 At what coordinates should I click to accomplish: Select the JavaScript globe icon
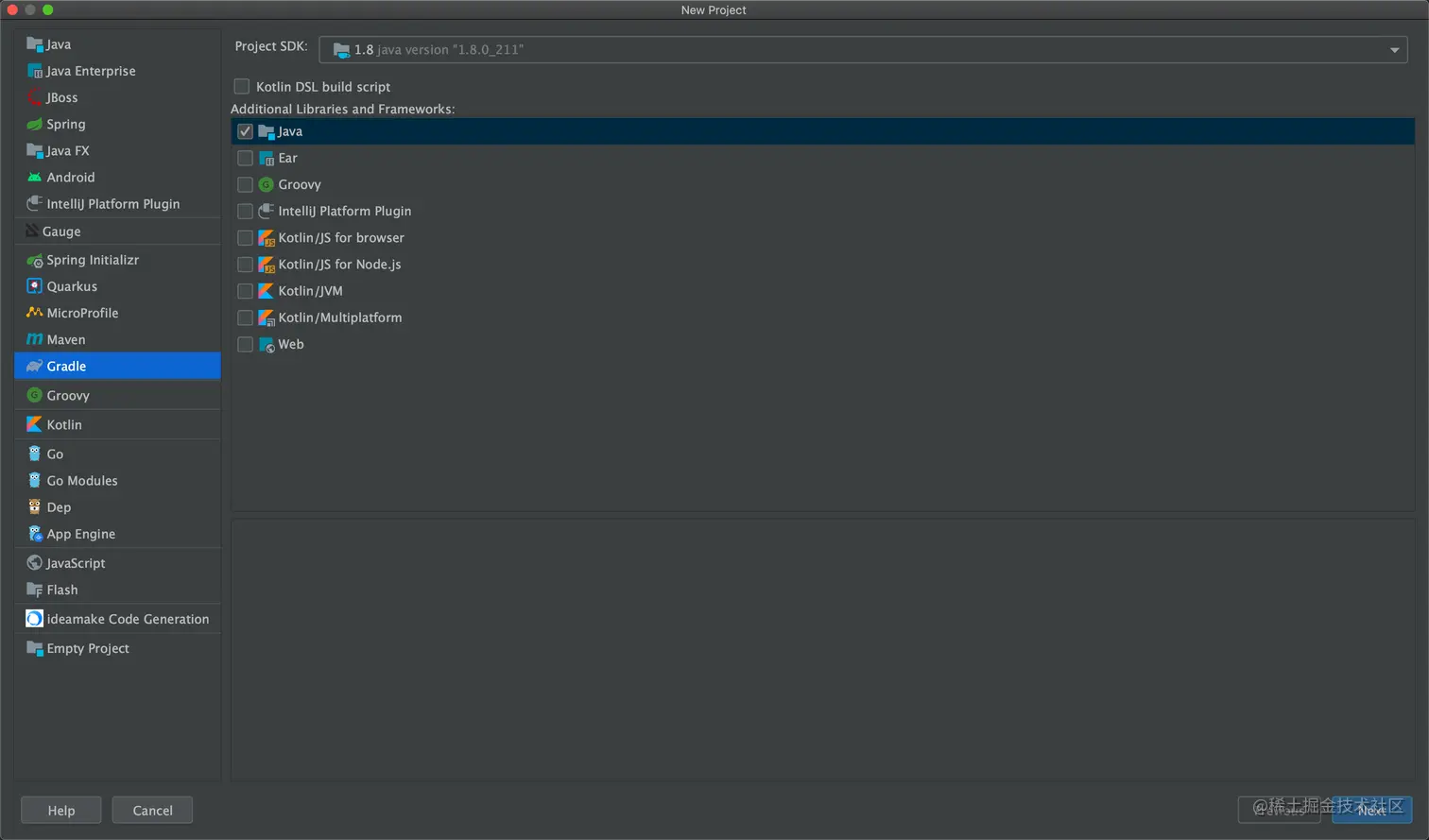tap(35, 563)
